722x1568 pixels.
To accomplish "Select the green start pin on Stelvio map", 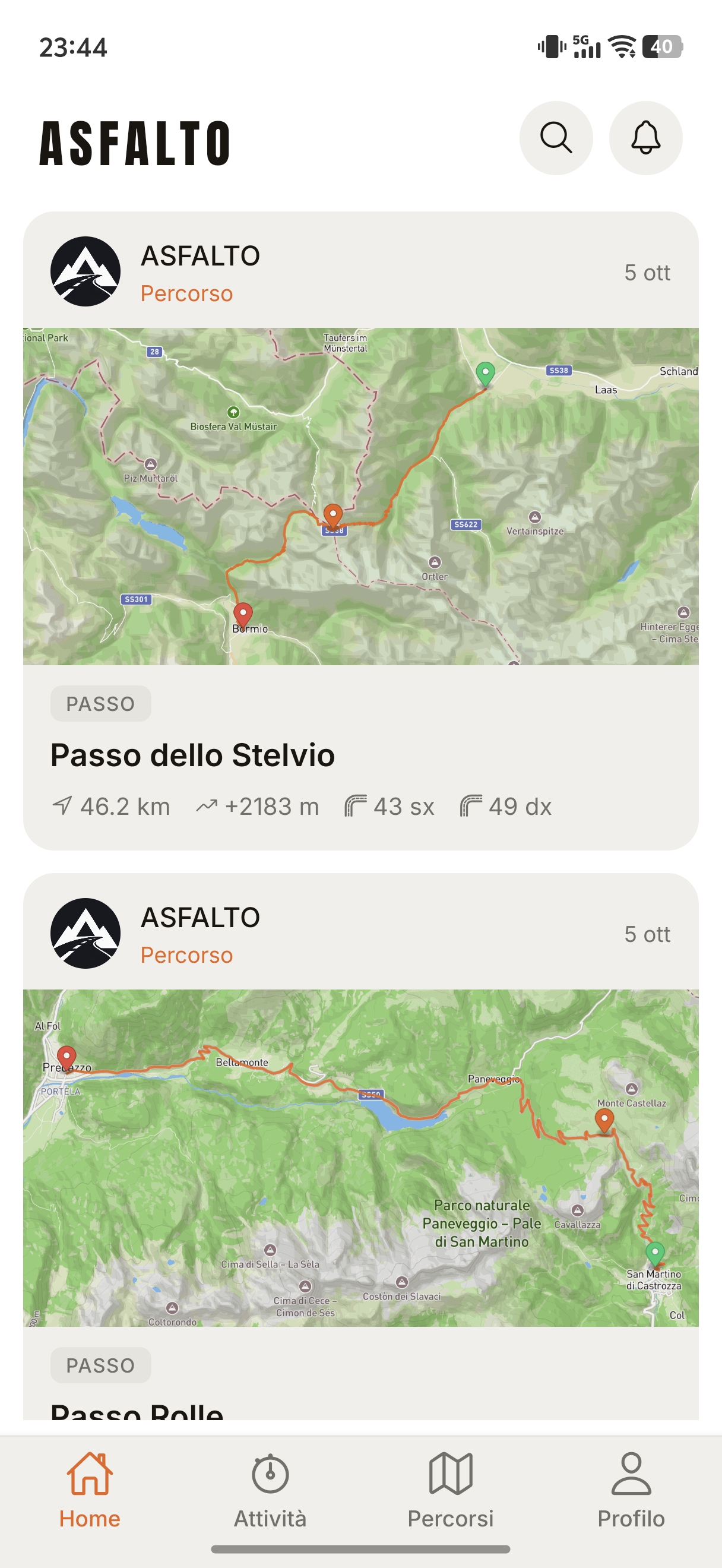I will [x=484, y=374].
